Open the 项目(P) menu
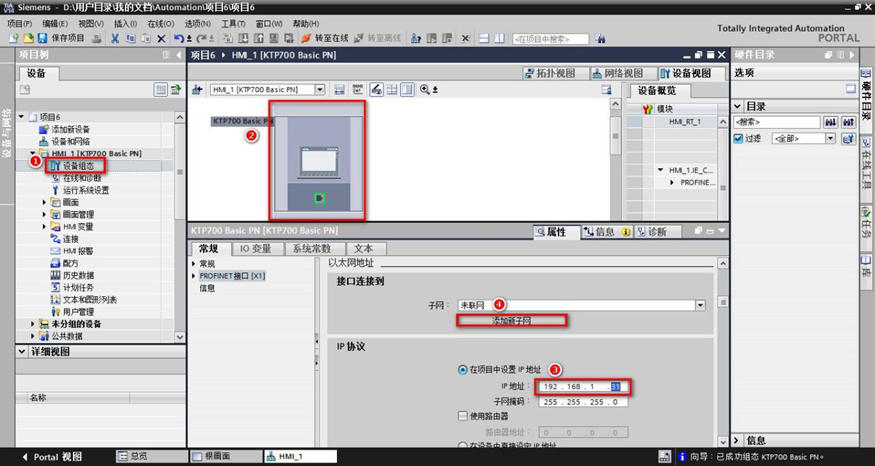 [20, 23]
